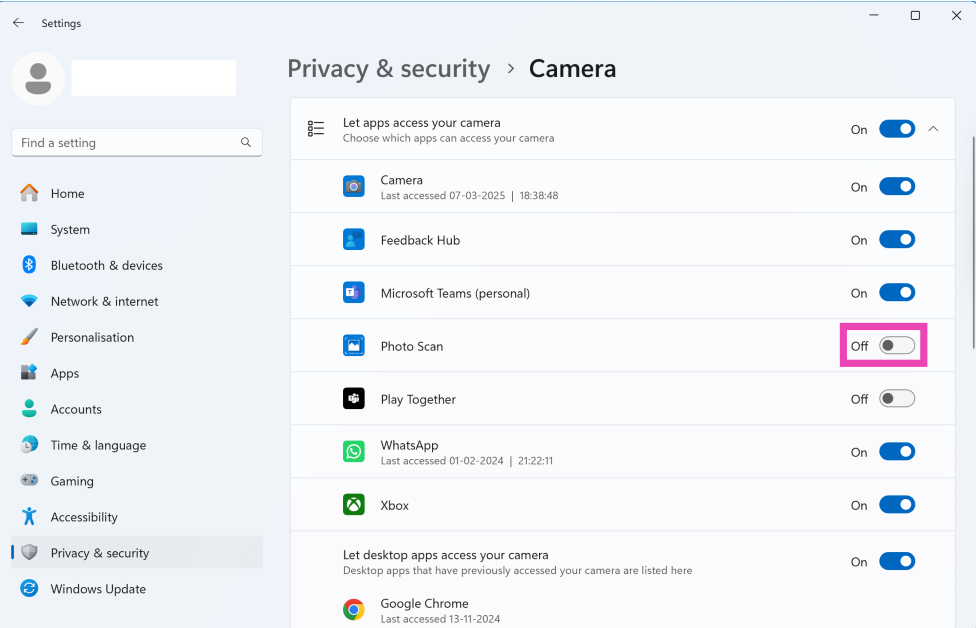
Task: Click the search magnifier icon
Action: [246, 143]
